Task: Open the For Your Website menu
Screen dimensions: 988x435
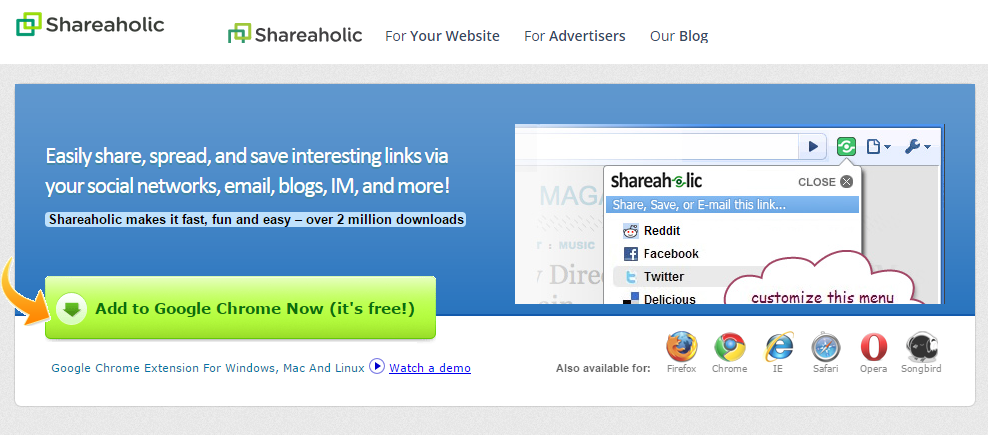Action: click(x=442, y=36)
